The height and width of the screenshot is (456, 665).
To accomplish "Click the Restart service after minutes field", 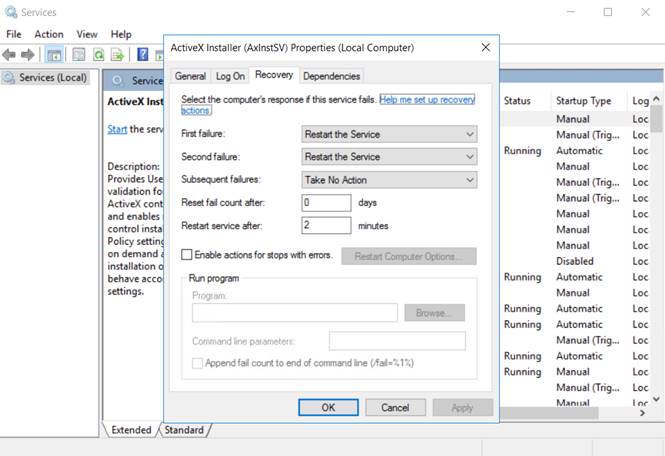I will pyautogui.click(x=326, y=225).
